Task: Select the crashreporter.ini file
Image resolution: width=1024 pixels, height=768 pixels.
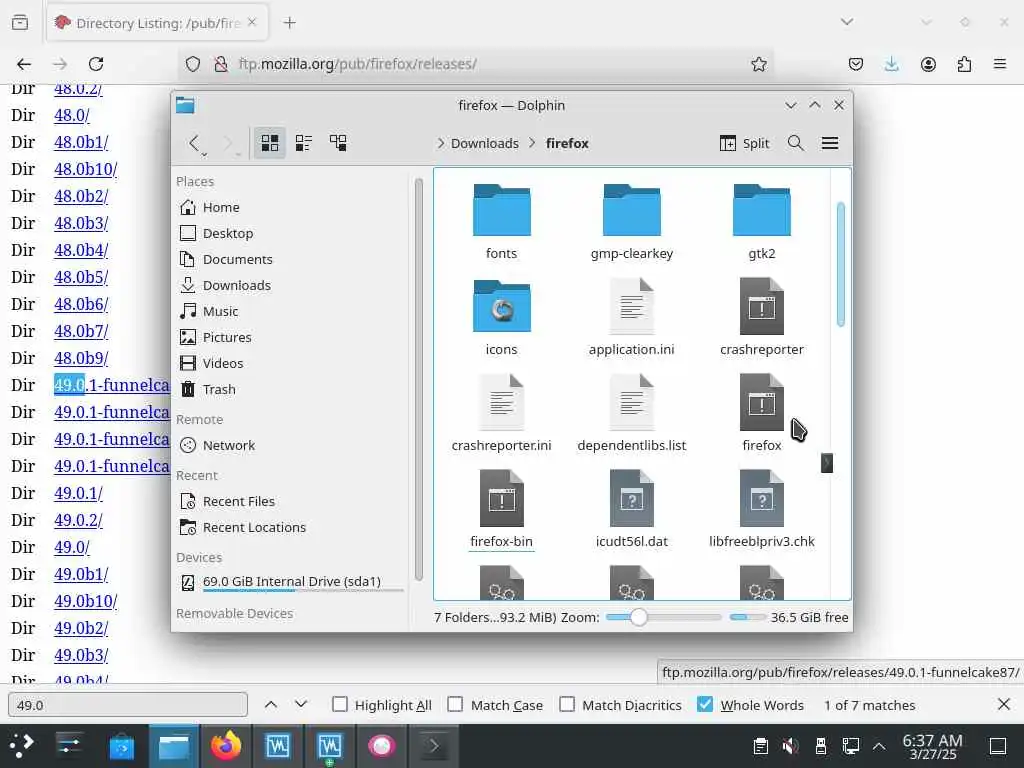Action: click(x=502, y=414)
